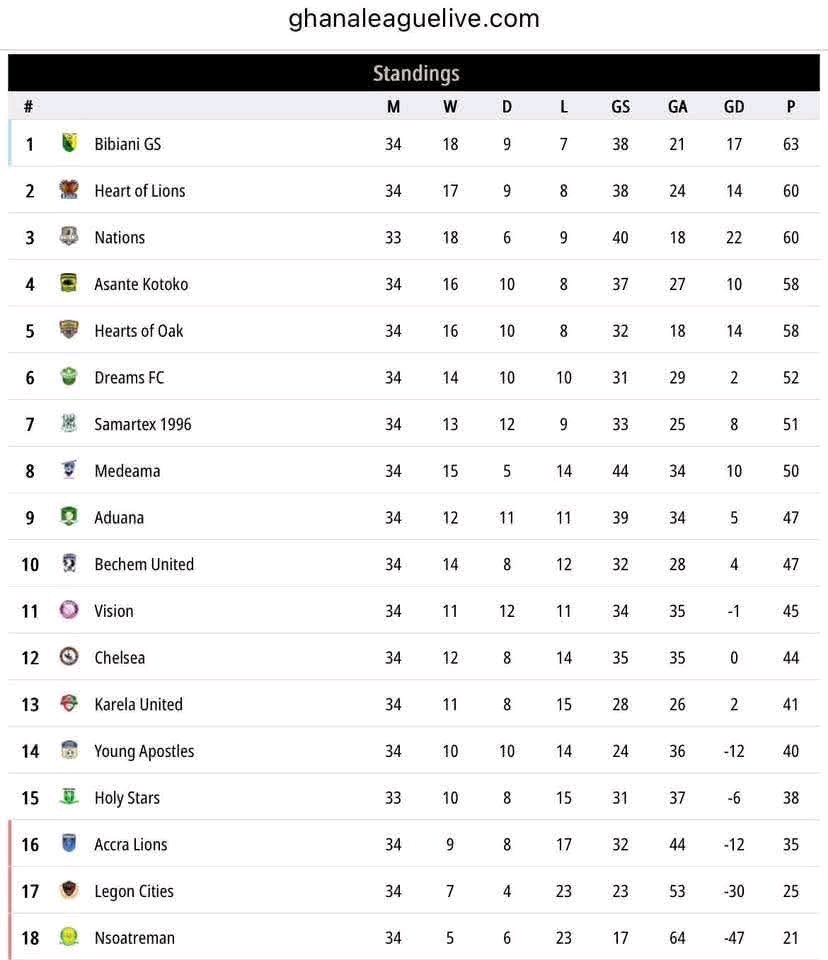
Task: Click the Vision club pink badge
Action: coord(69,610)
